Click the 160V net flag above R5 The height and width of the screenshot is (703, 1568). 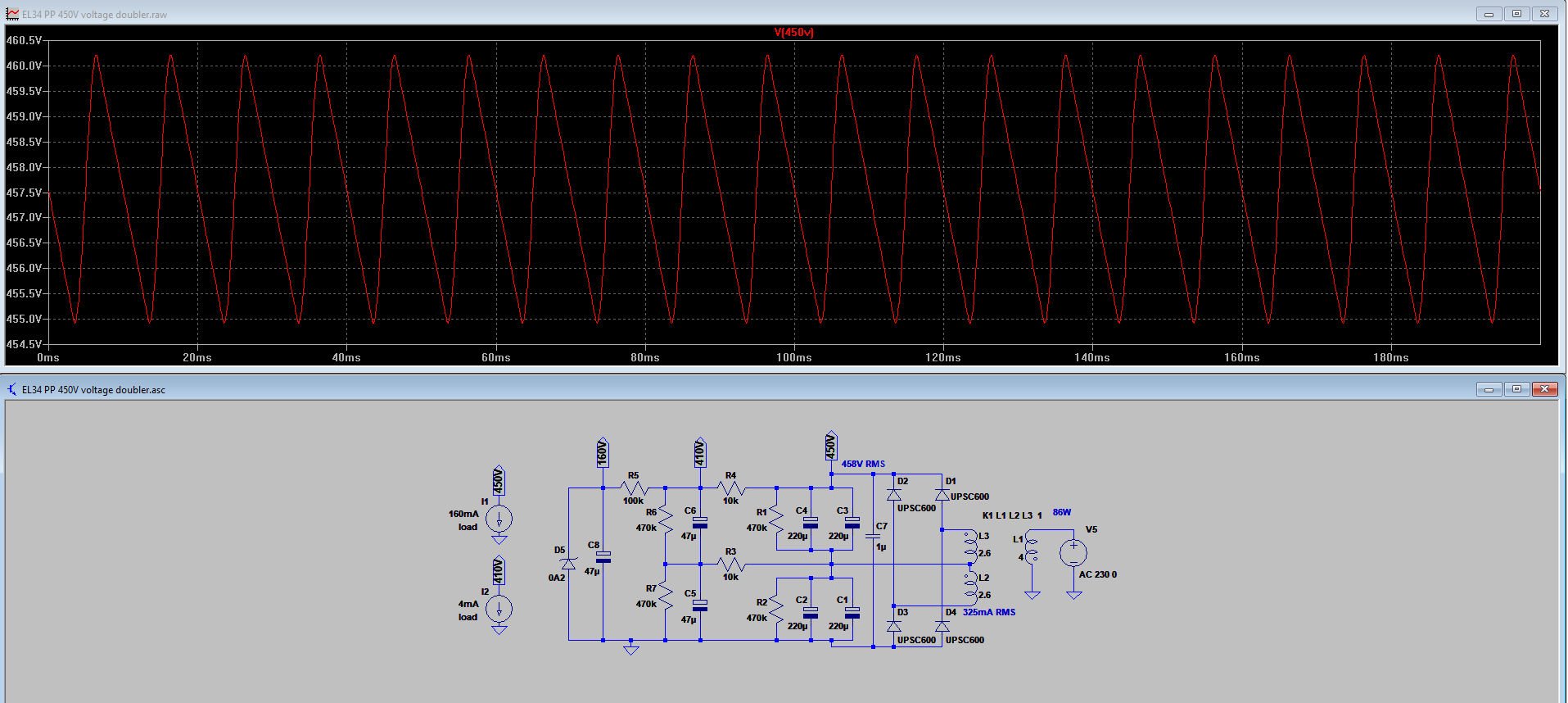coord(603,451)
